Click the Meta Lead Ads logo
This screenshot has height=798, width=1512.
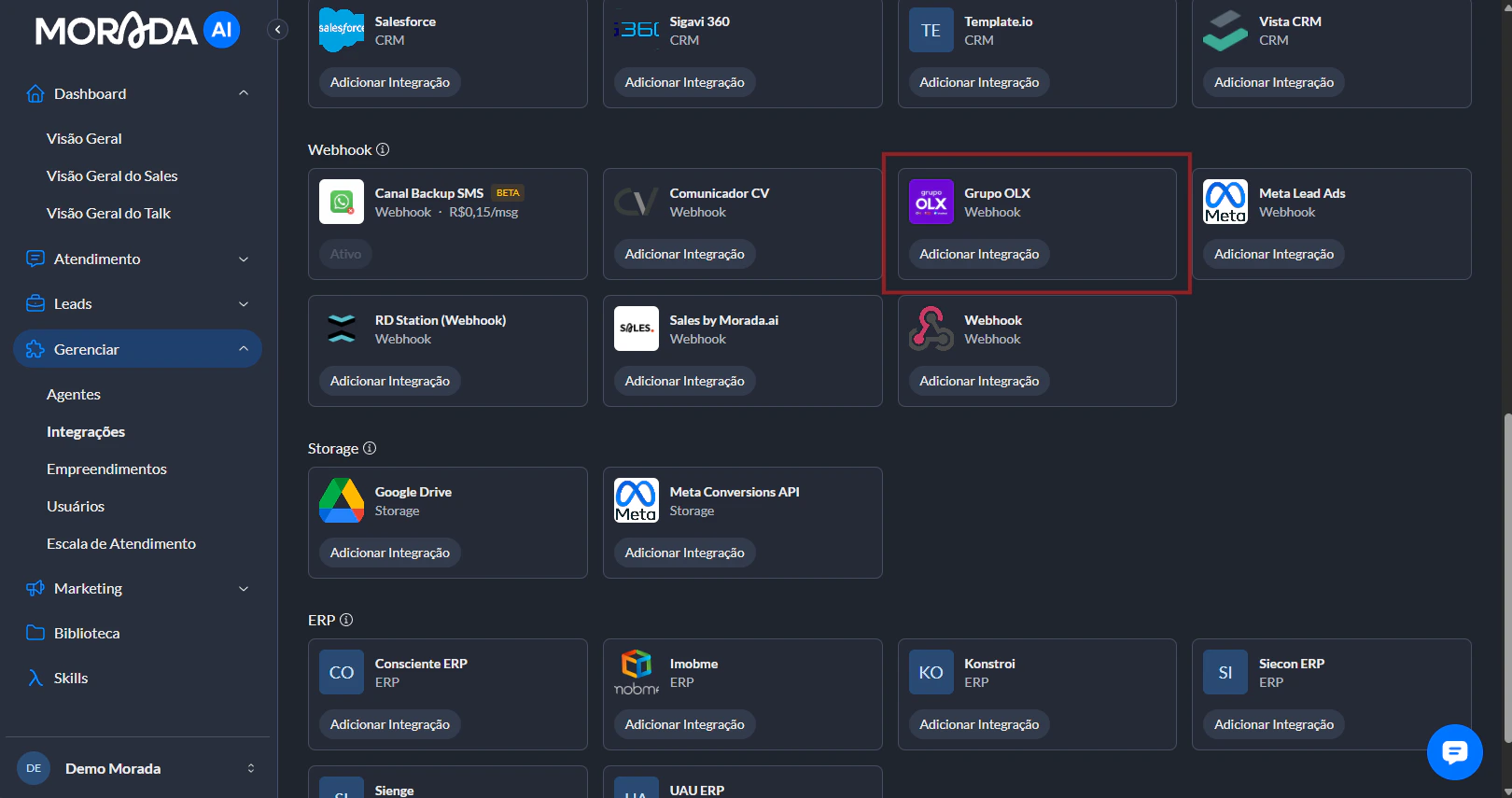1225,202
